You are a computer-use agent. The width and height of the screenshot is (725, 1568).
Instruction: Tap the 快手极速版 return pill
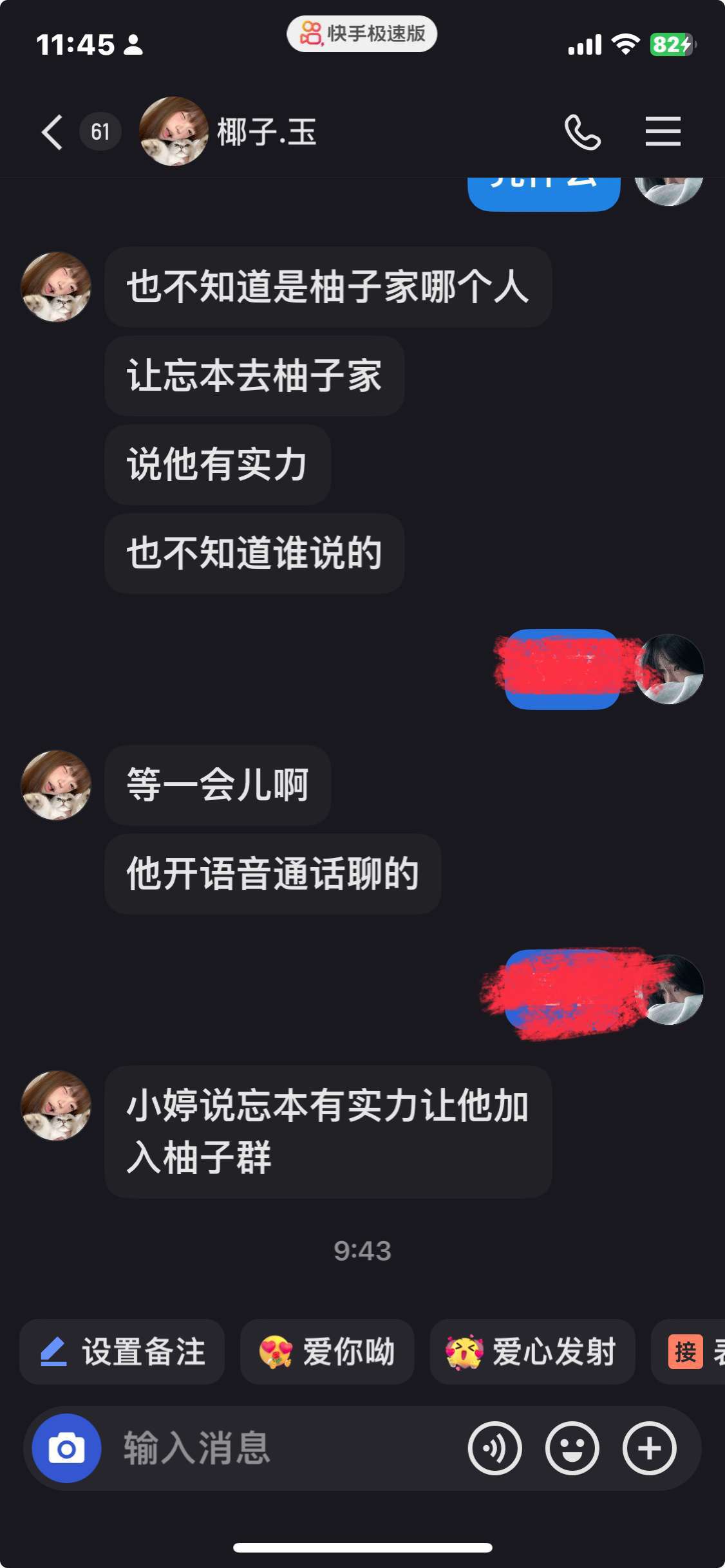coord(362,33)
